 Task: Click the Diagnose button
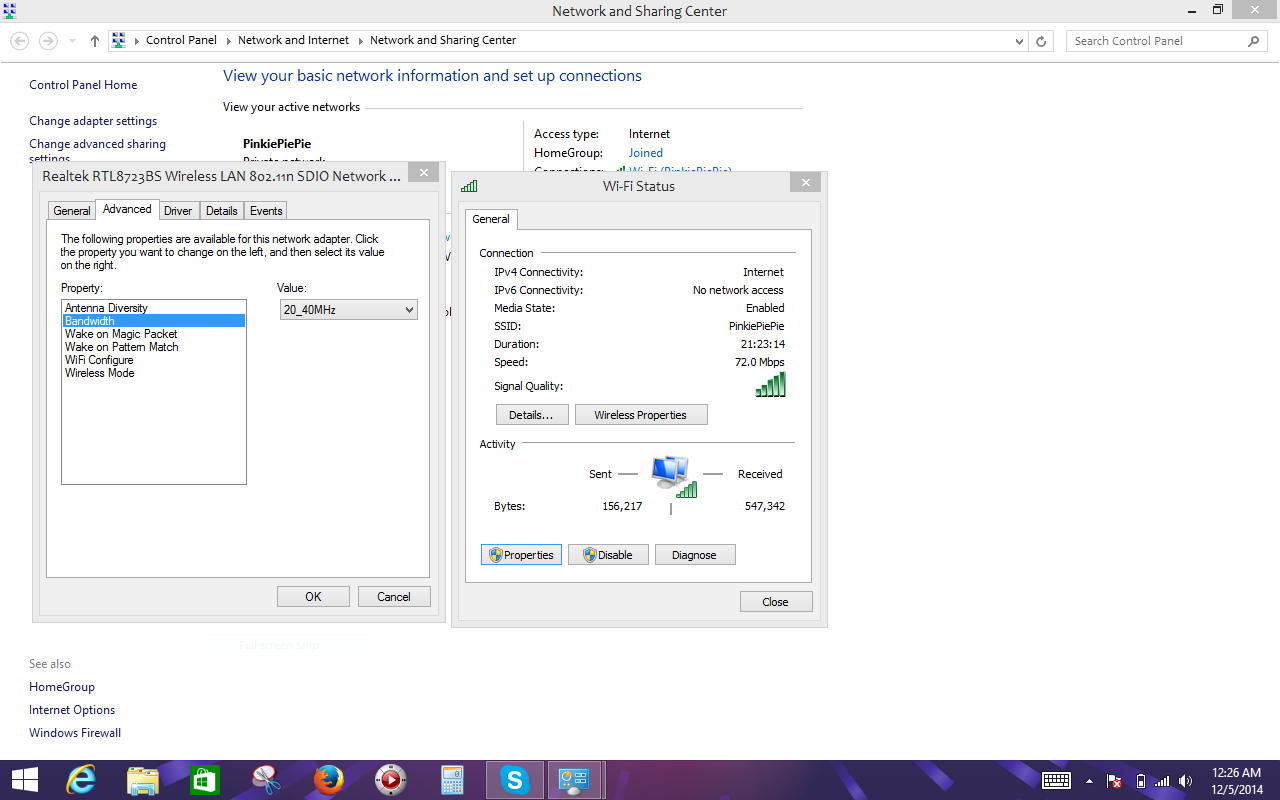(x=695, y=555)
